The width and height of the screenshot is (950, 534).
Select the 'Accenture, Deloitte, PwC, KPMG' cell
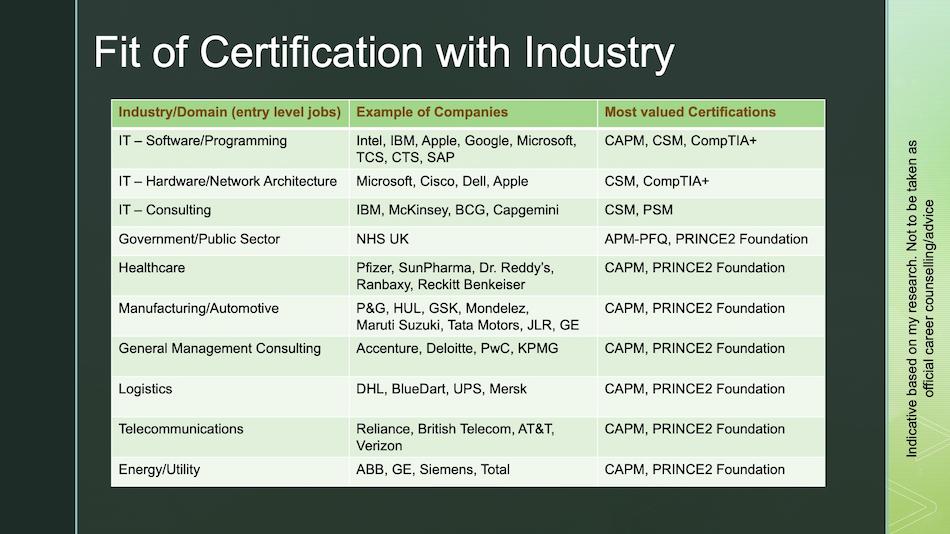coord(457,348)
